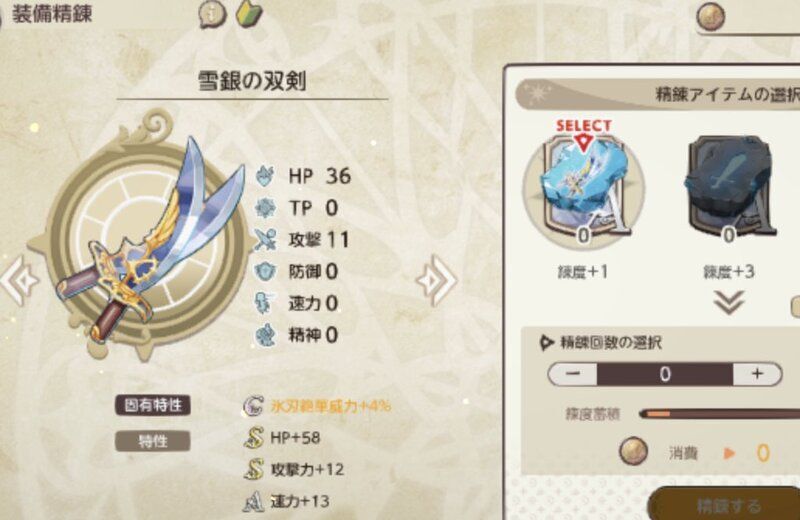Click the 氷刃絶華威力+4% trait icon
The image size is (800, 520).
pyautogui.click(x=253, y=406)
